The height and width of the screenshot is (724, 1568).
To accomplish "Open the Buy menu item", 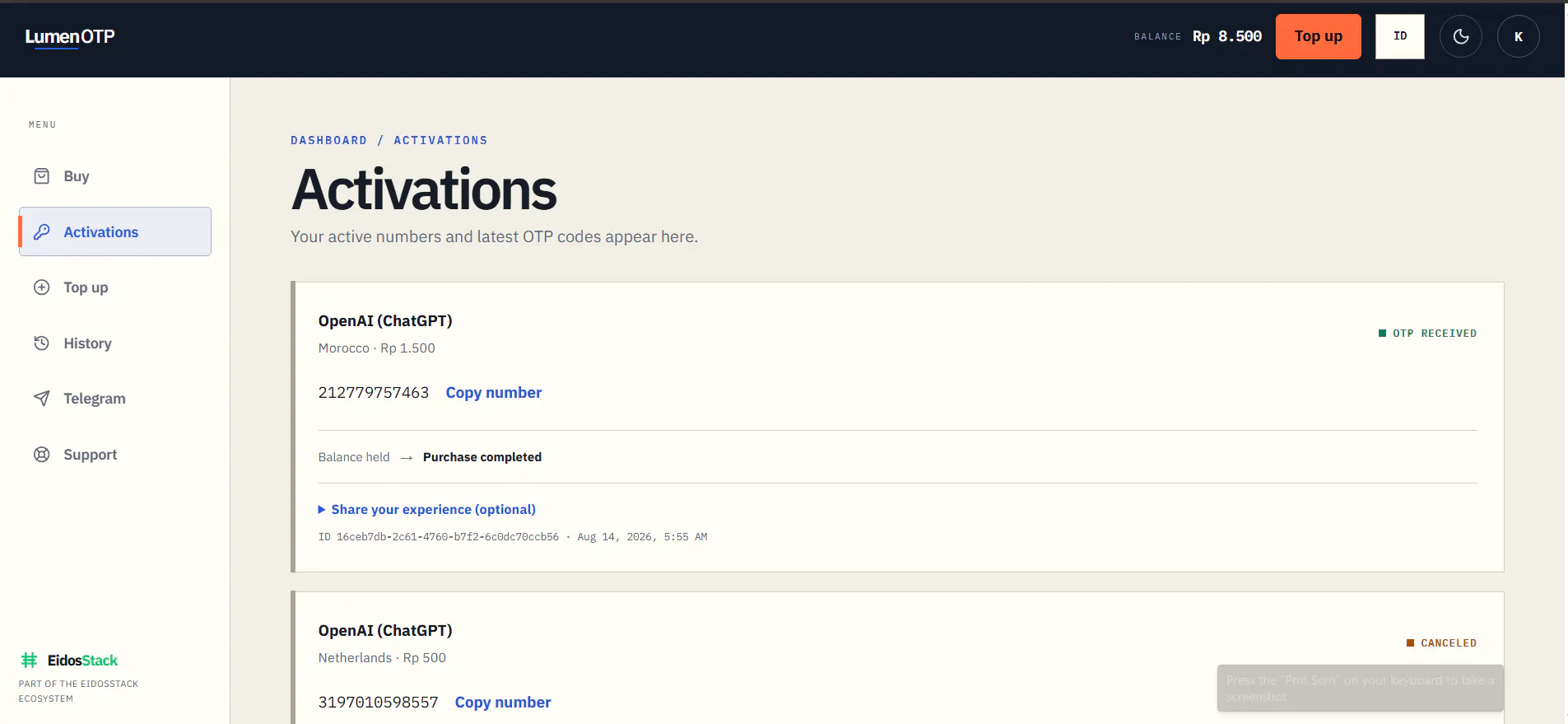I will [115, 175].
